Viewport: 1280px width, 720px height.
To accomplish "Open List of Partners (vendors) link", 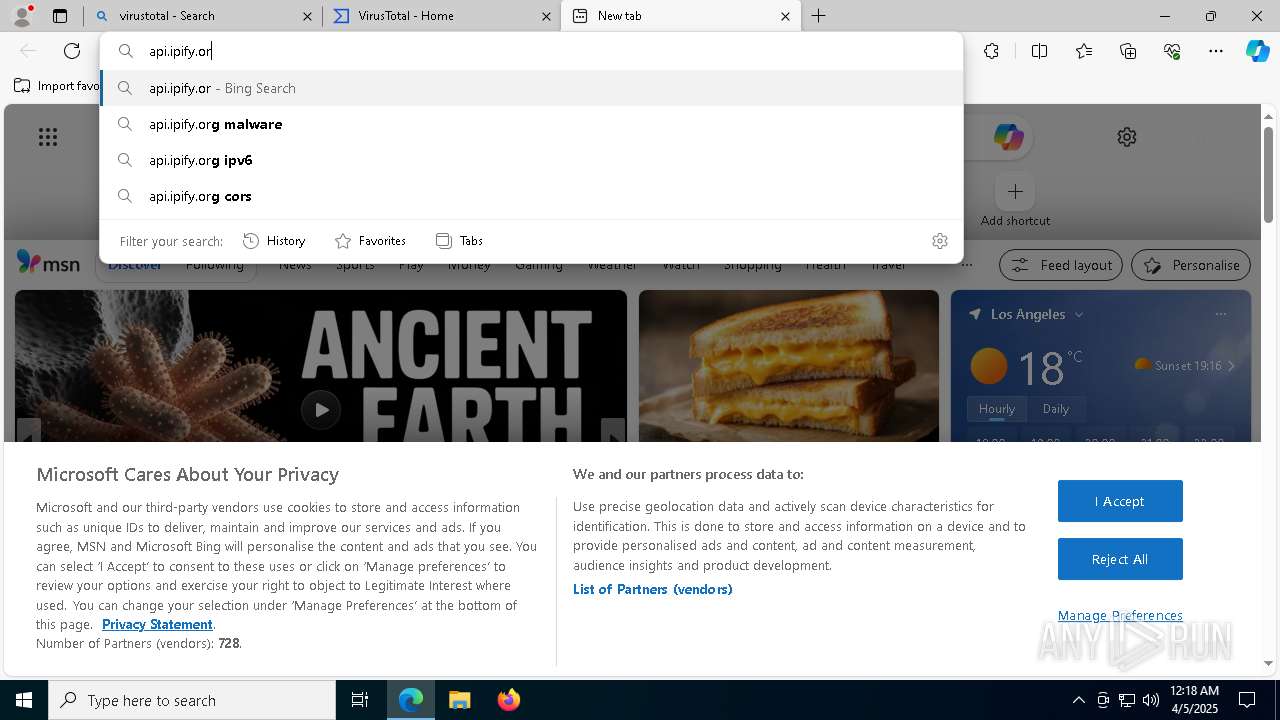I will click(x=652, y=589).
